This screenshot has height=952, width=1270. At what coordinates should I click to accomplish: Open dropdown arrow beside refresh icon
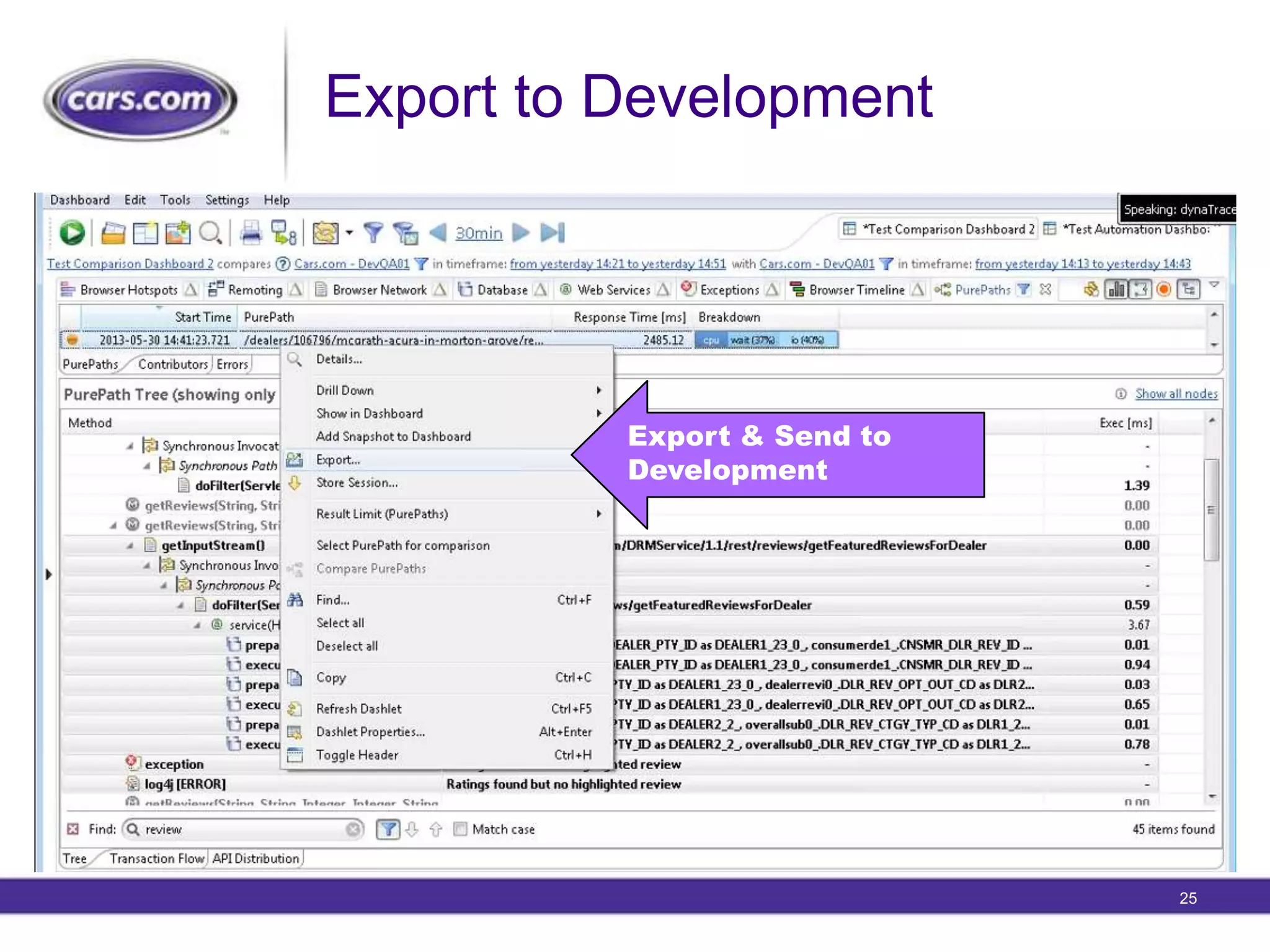(349, 233)
